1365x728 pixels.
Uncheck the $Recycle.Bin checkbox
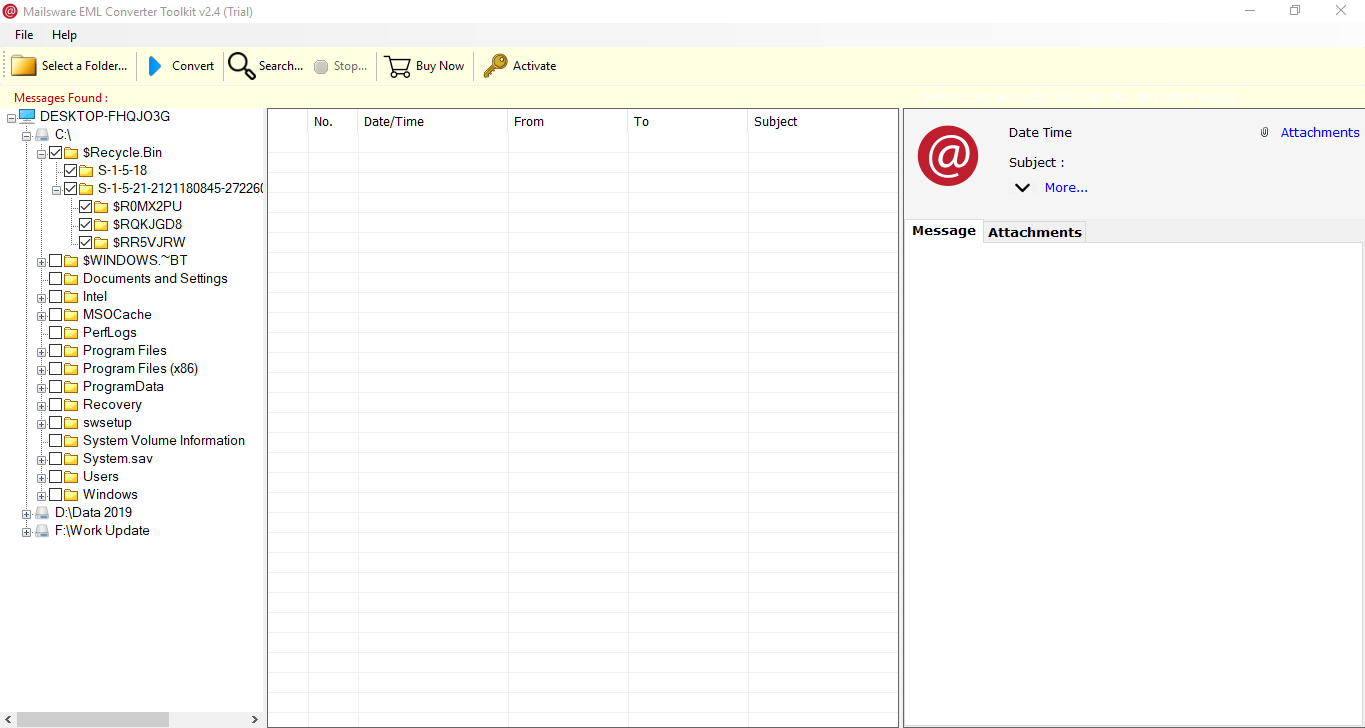pos(56,152)
